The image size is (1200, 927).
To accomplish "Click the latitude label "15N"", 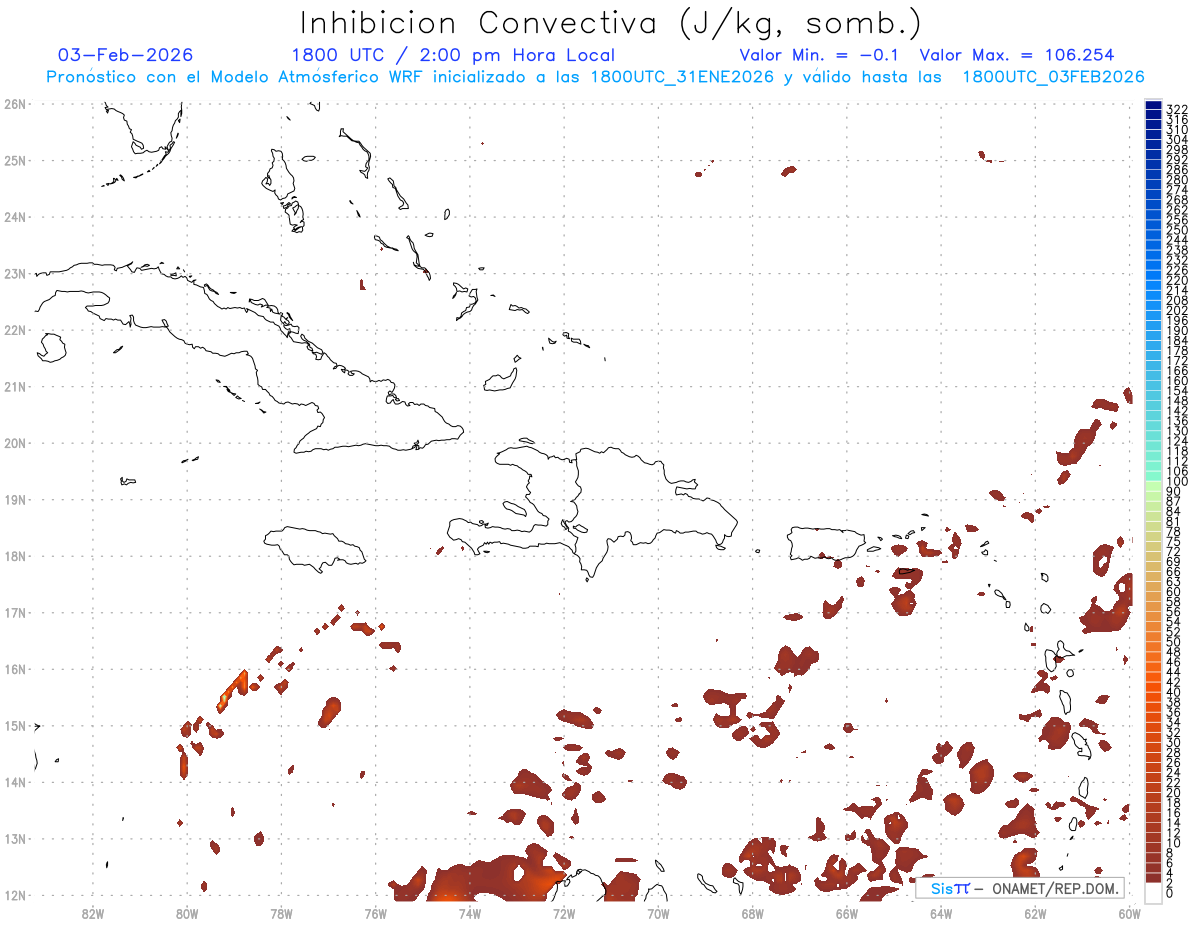I will 15,725.
